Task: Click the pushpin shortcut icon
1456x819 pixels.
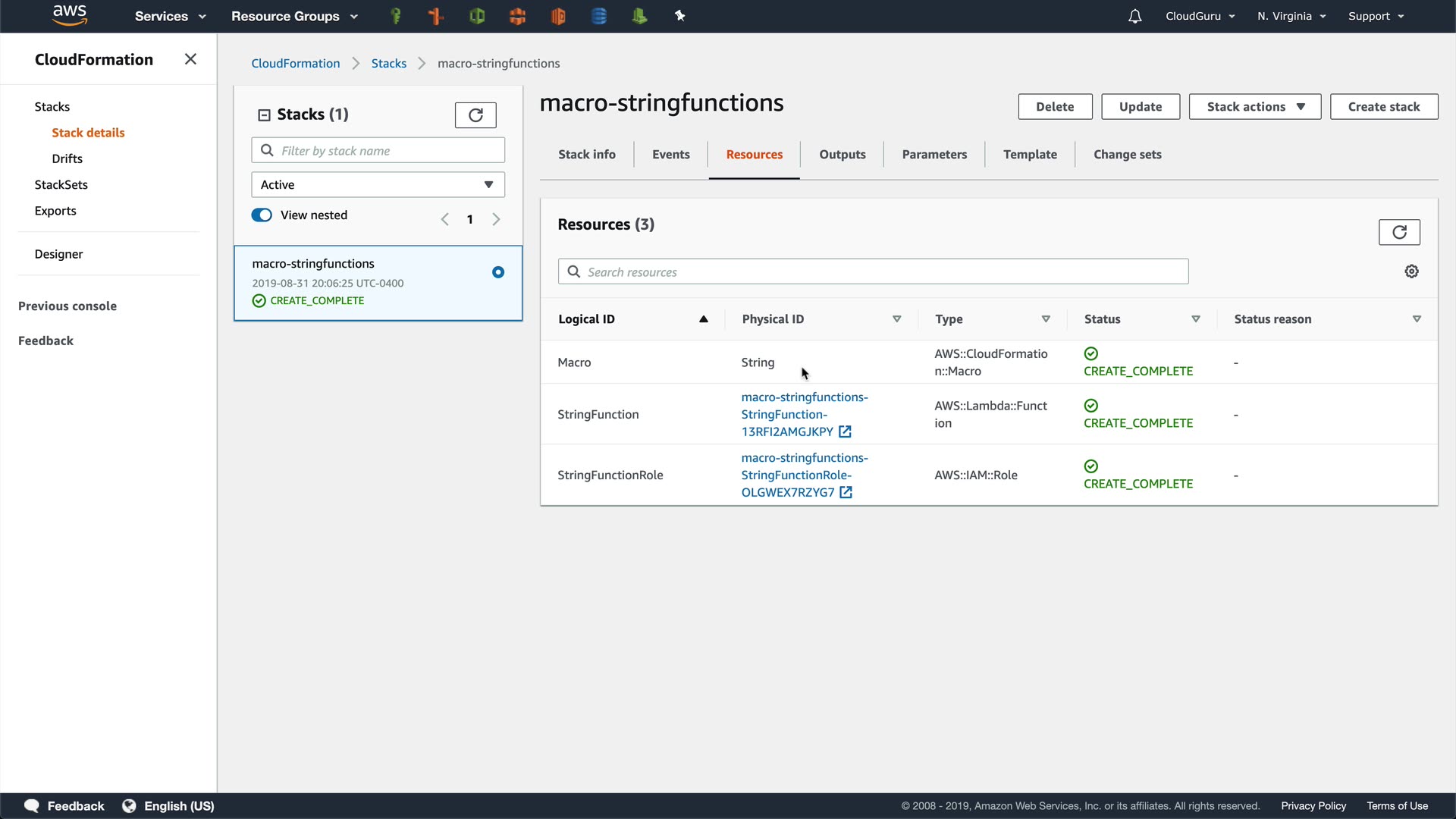Action: tap(679, 16)
